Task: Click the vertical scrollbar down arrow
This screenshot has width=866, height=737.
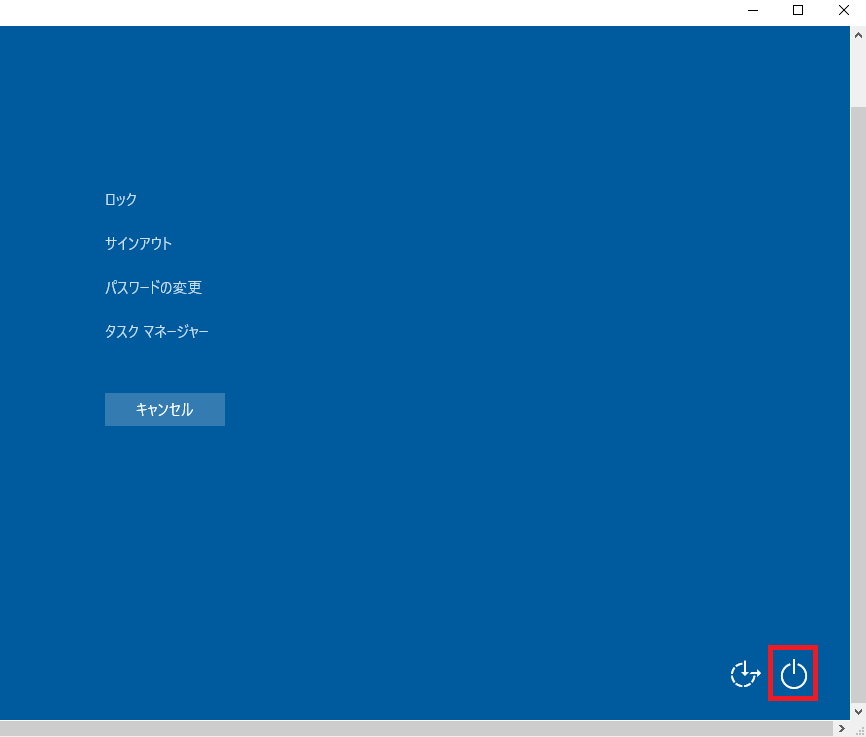Action: point(858,712)
